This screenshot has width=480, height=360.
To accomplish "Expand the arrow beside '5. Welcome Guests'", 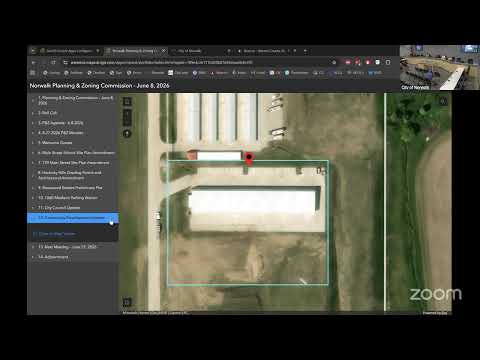I will (x=33, y=143).
